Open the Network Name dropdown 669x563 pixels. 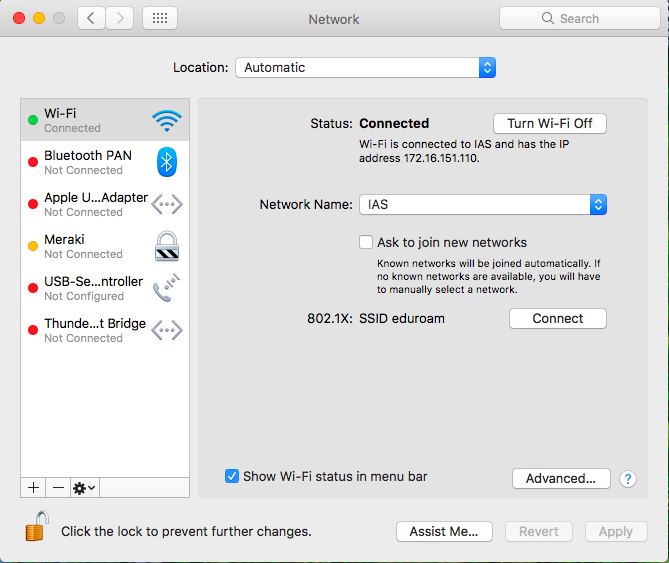point(482,204)
